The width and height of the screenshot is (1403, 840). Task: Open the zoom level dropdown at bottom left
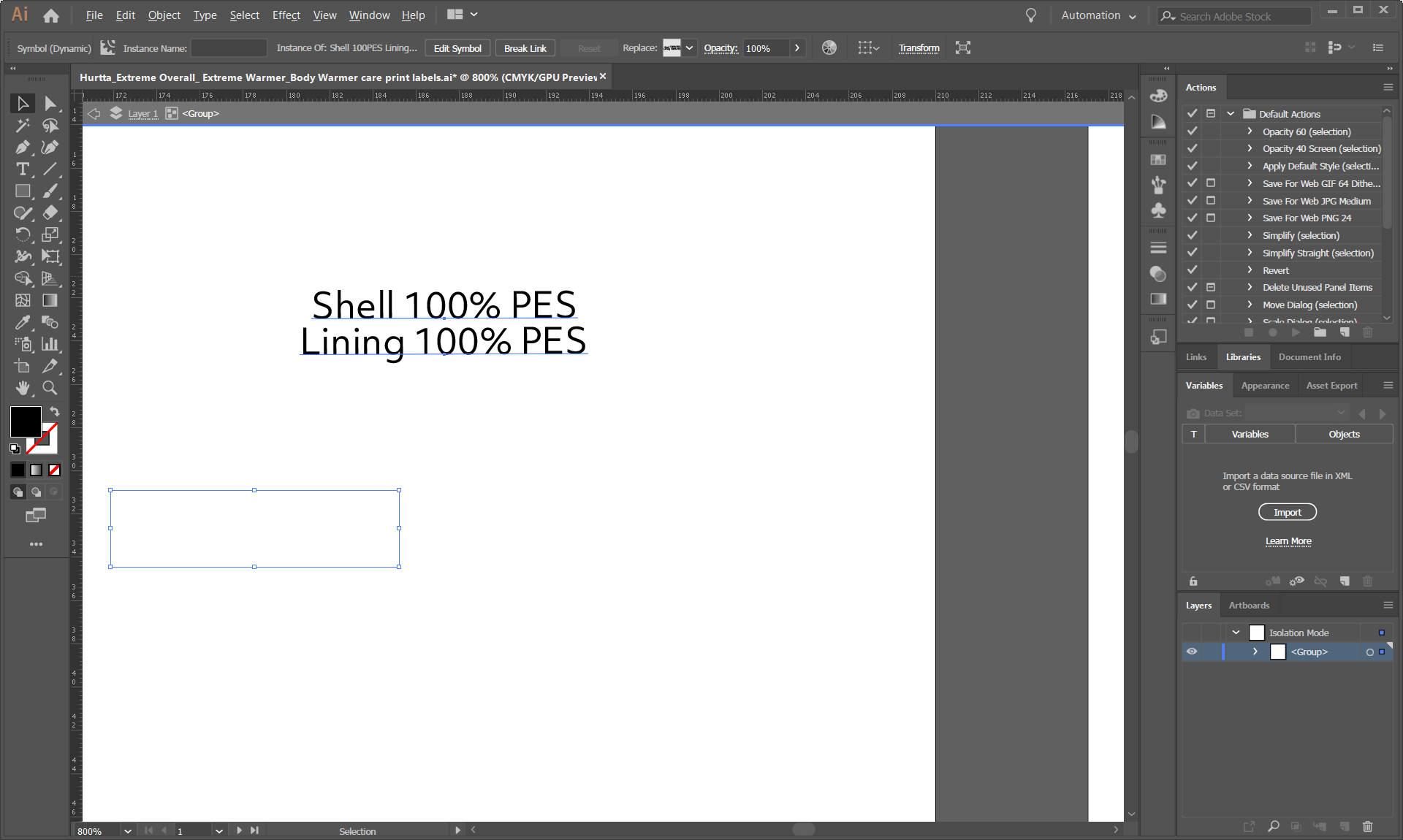(127, 831)
